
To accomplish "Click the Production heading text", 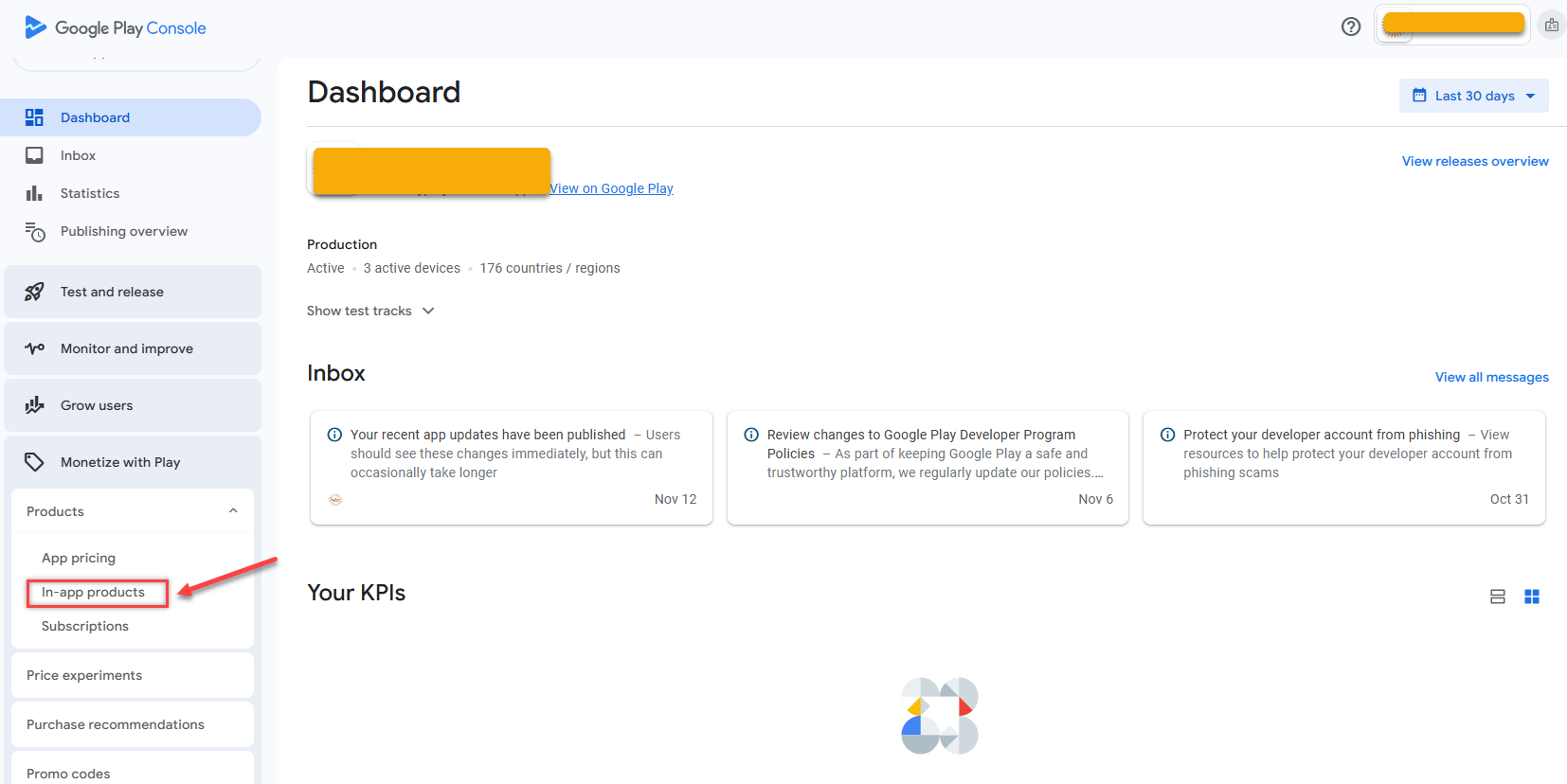I will (342, 244).
